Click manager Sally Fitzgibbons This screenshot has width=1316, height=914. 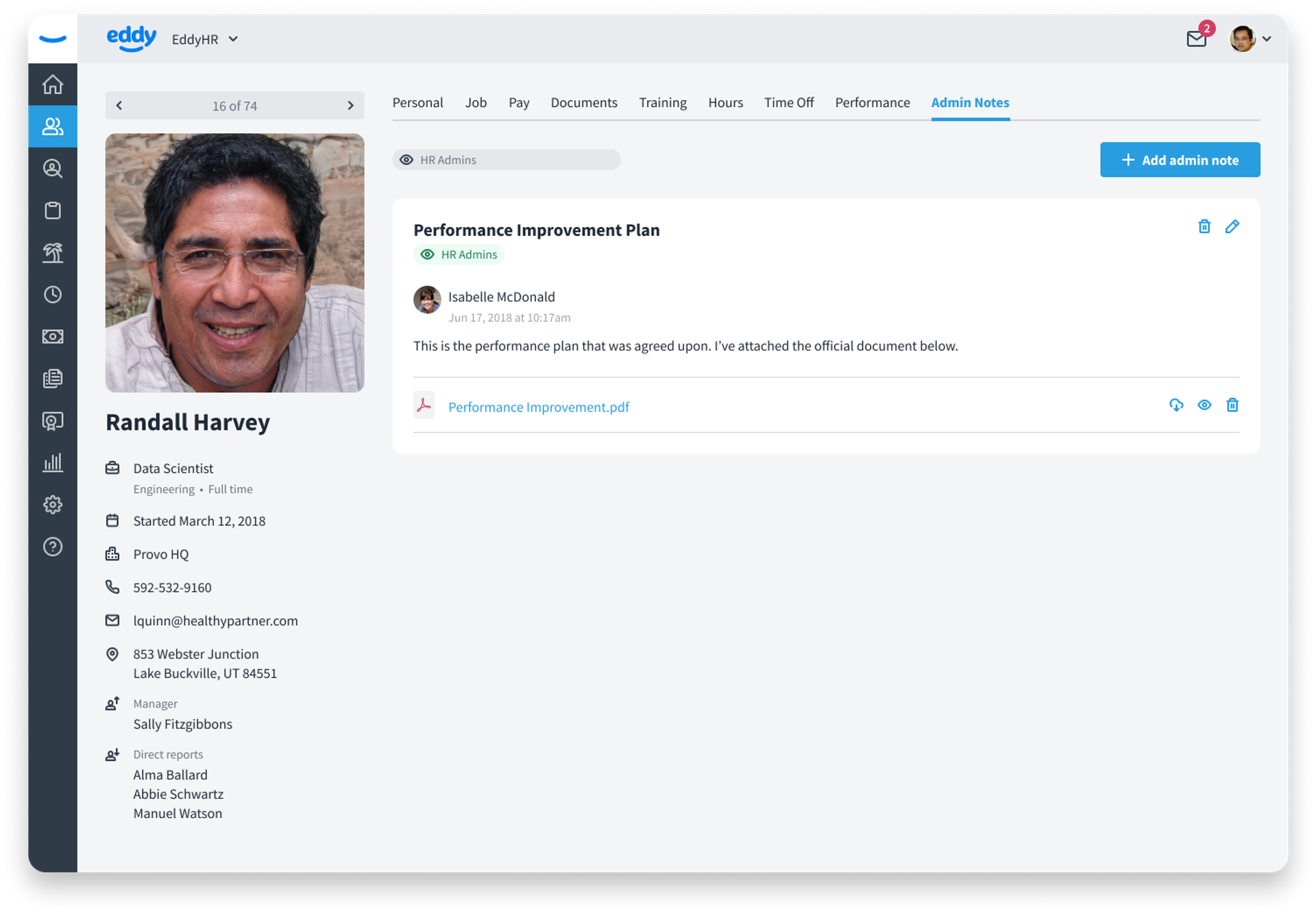coord(182,724)
